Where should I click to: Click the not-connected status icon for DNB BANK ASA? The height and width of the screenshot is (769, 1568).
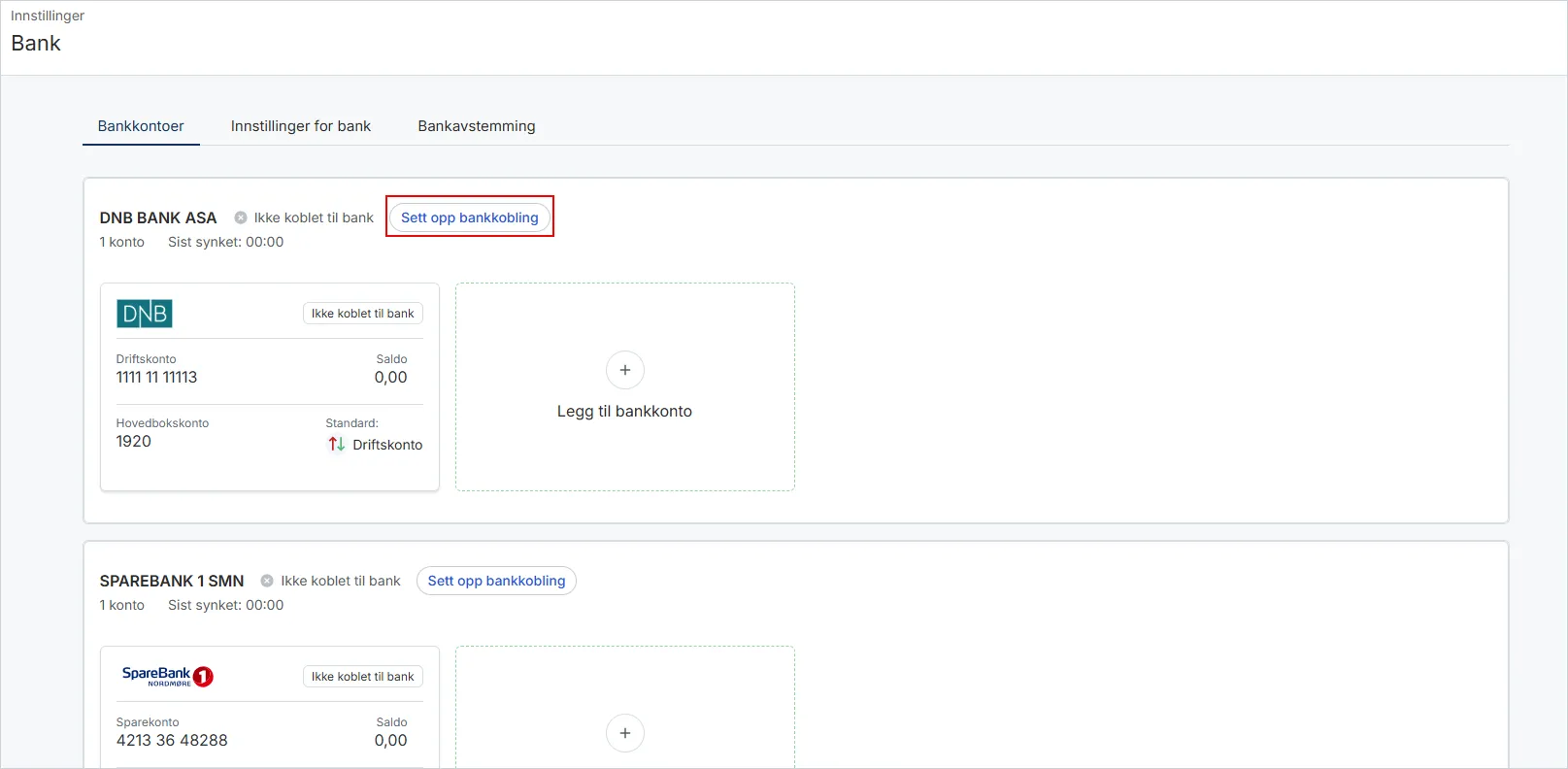241,217
